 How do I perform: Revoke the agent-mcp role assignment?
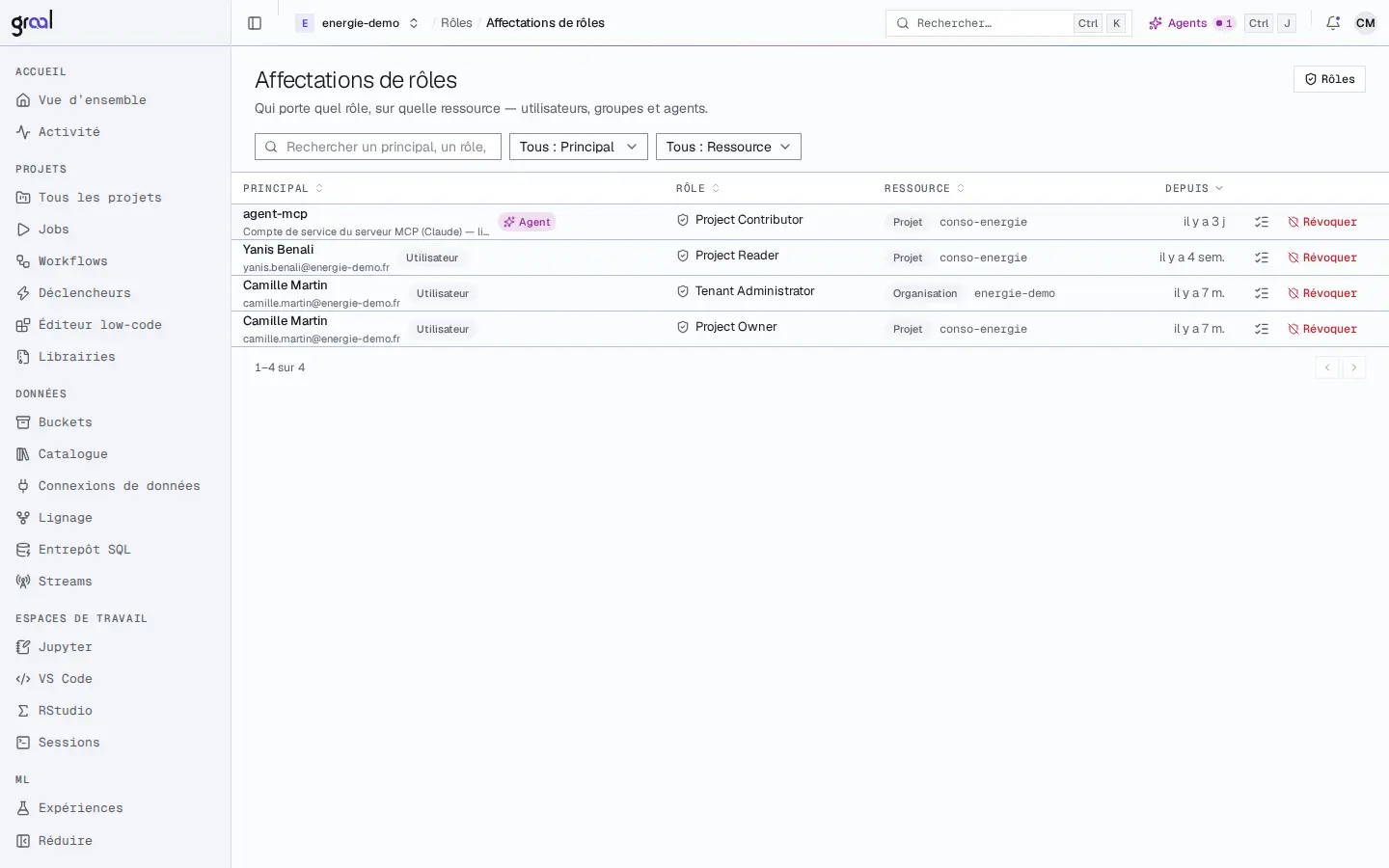[1322, 222]
